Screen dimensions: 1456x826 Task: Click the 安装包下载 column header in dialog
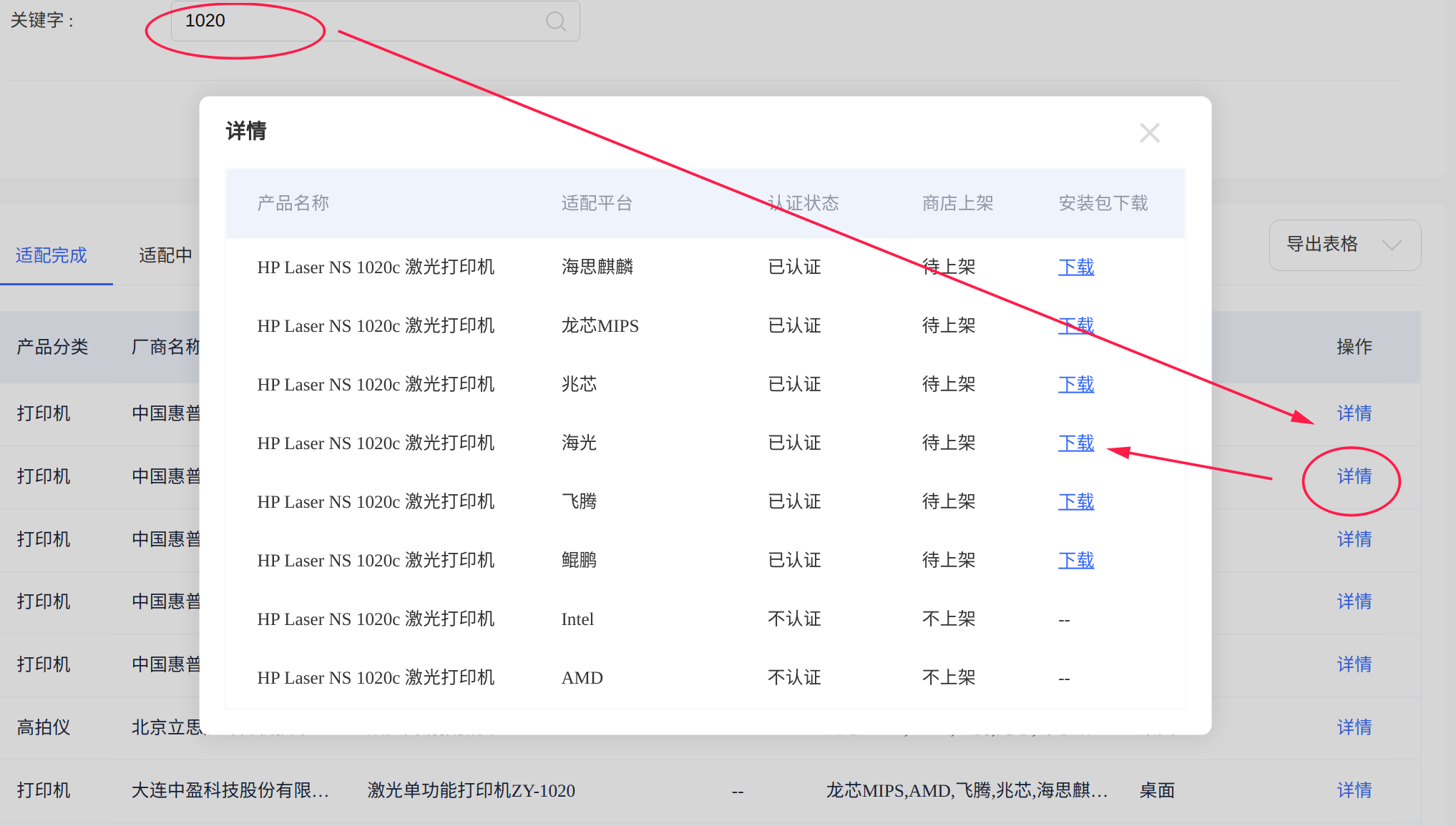coord(1103,203)
